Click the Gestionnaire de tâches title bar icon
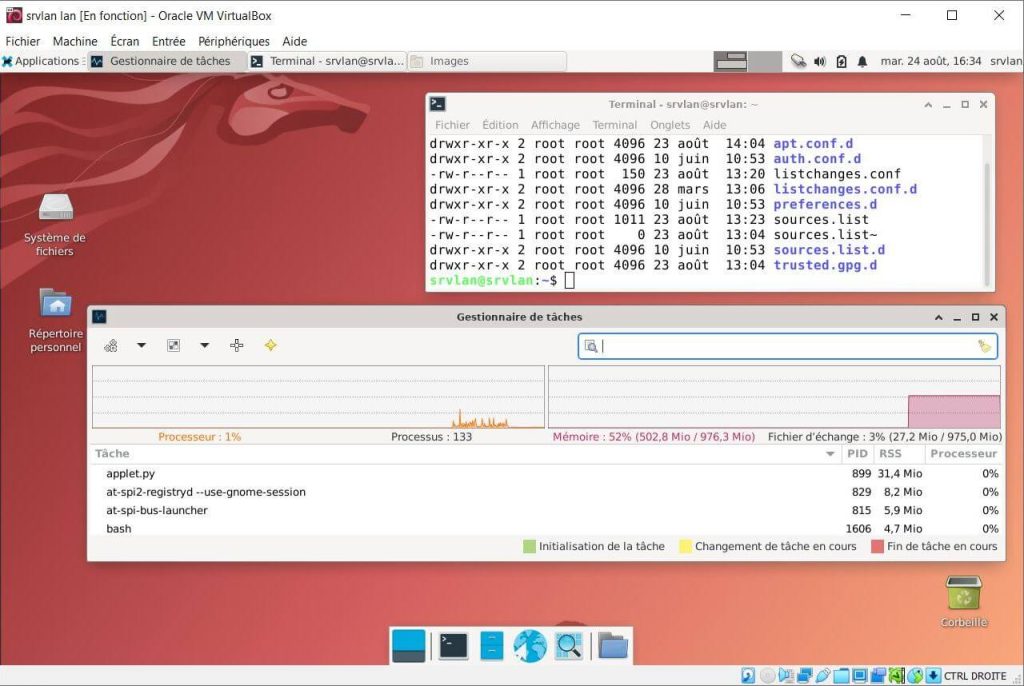 point(99,317)
